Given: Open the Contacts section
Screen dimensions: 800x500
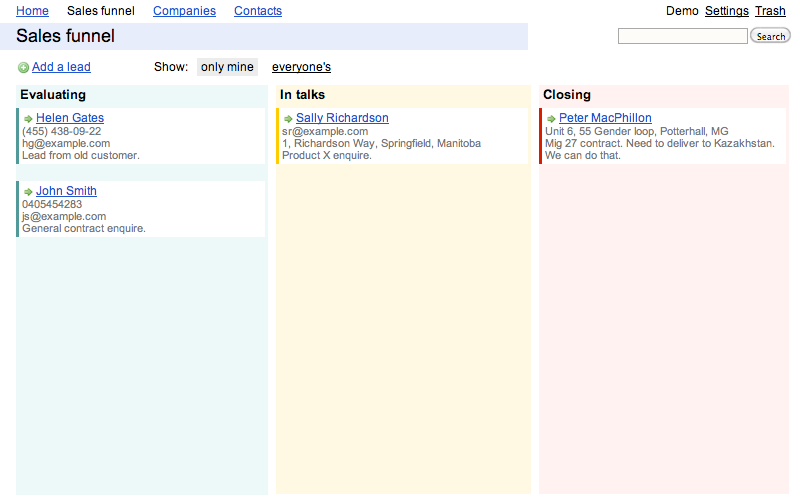Looking at the screenshot, I should click(258, 11).
